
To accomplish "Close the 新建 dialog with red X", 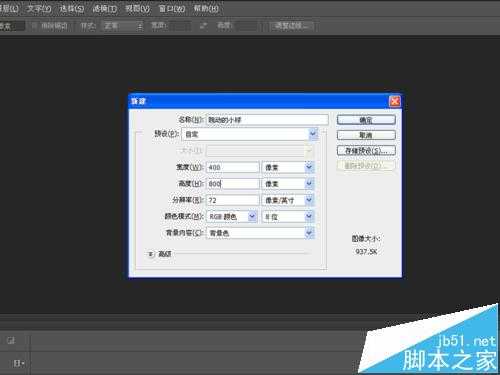I will pyautogui.click(x=394, y=101).
